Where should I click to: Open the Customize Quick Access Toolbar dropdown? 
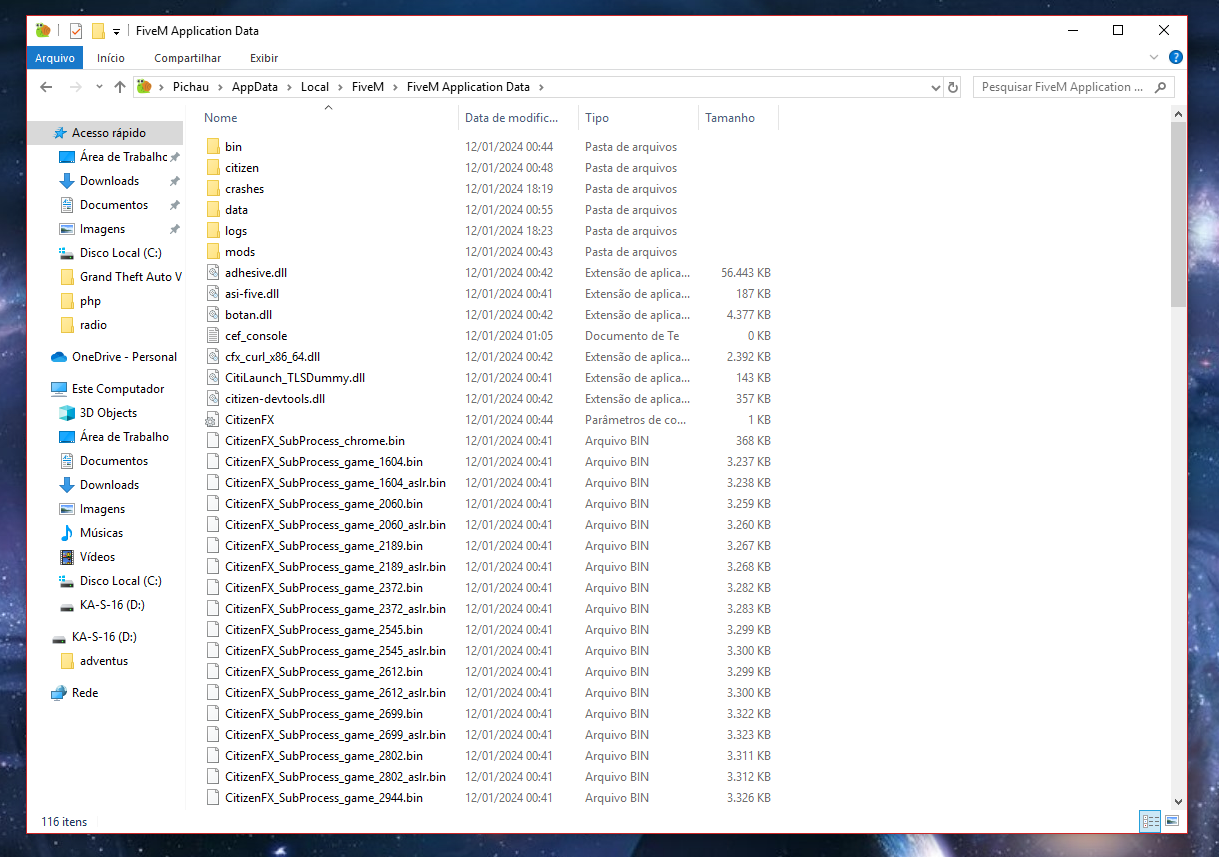coord(117,32)
